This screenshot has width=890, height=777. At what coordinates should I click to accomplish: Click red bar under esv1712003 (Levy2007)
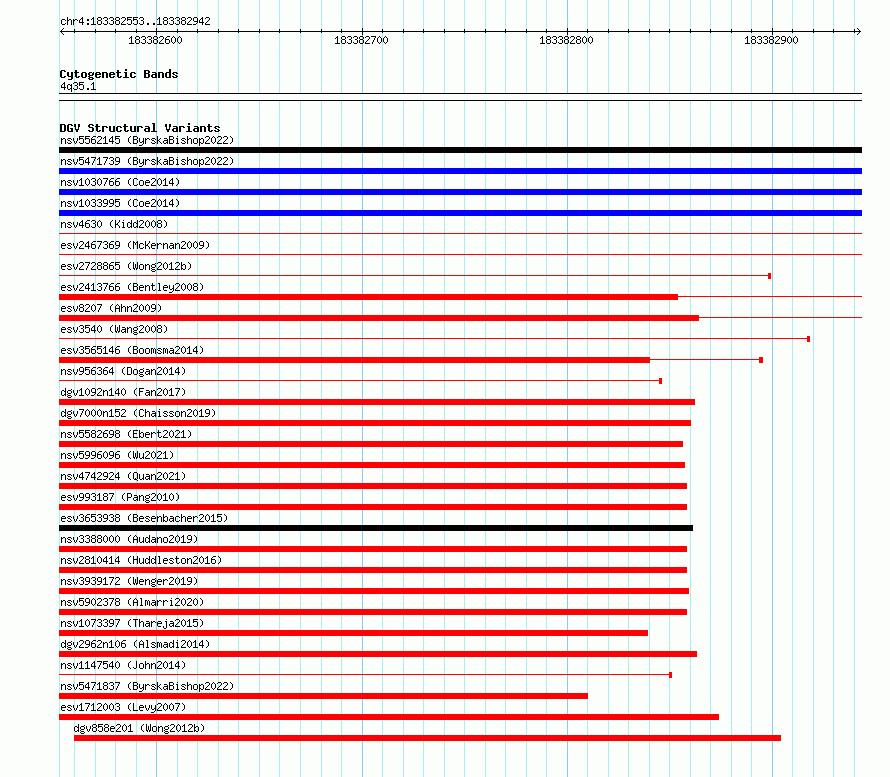(x=389, y=717)
